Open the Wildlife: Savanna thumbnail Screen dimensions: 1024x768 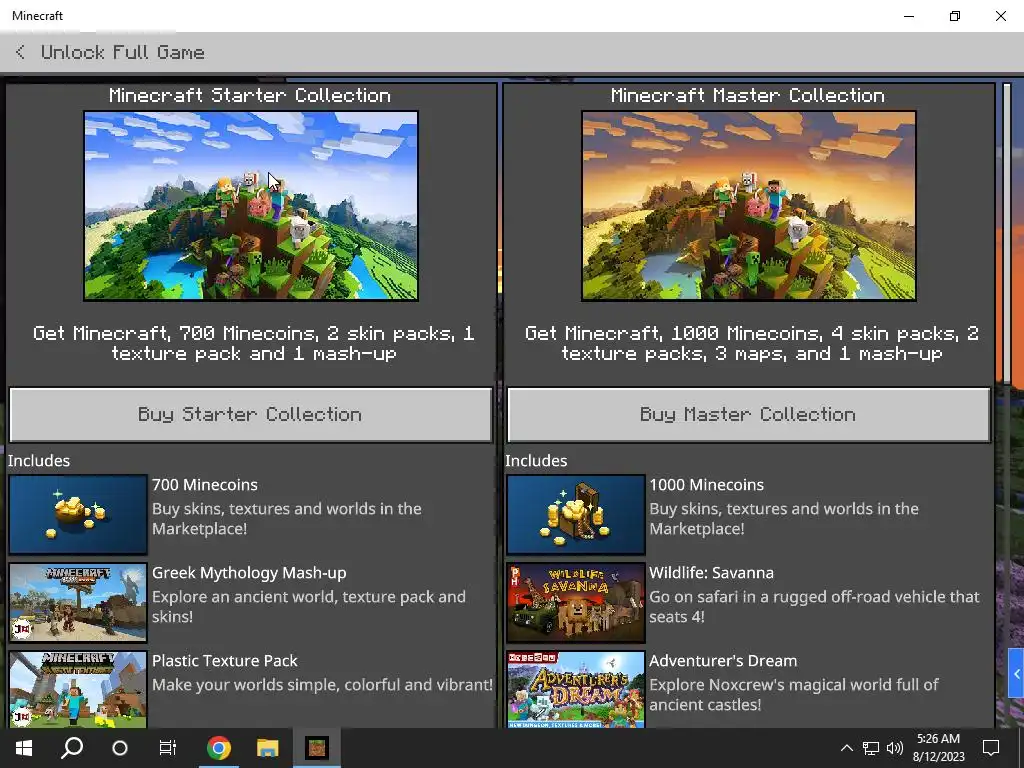(575, 603)
